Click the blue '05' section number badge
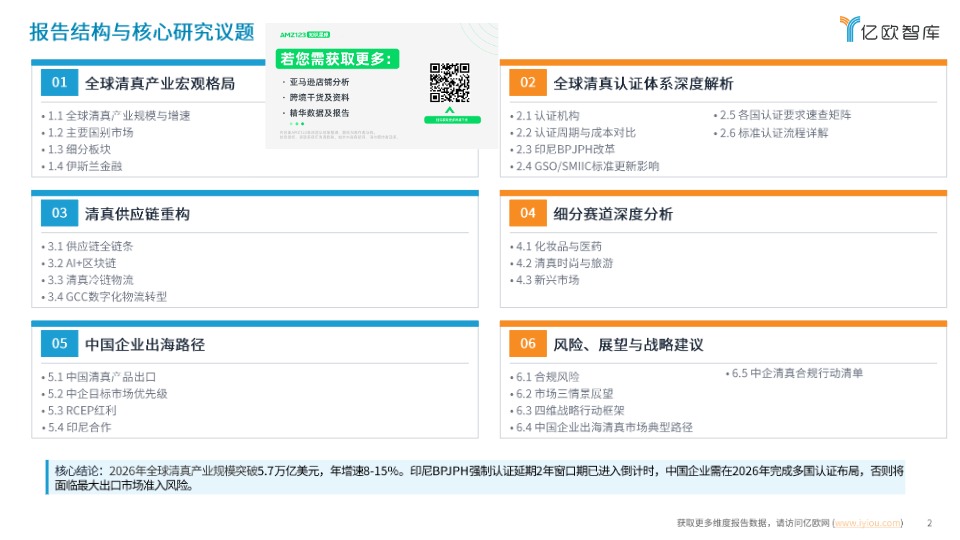The image size is (960, 540). pyautogui.click(x=59, y=343)
